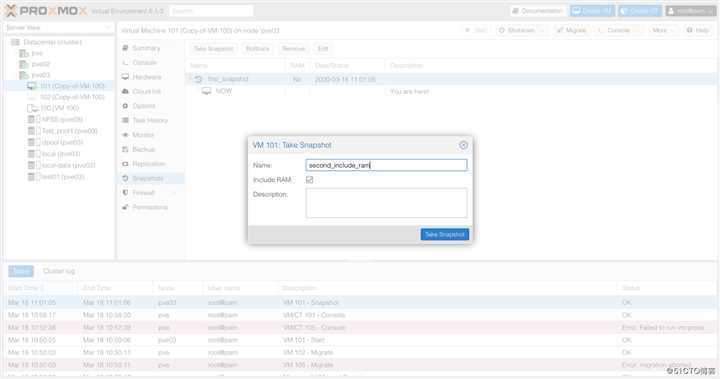Switch to the Cluster log tab

click(x=59, y=271)
